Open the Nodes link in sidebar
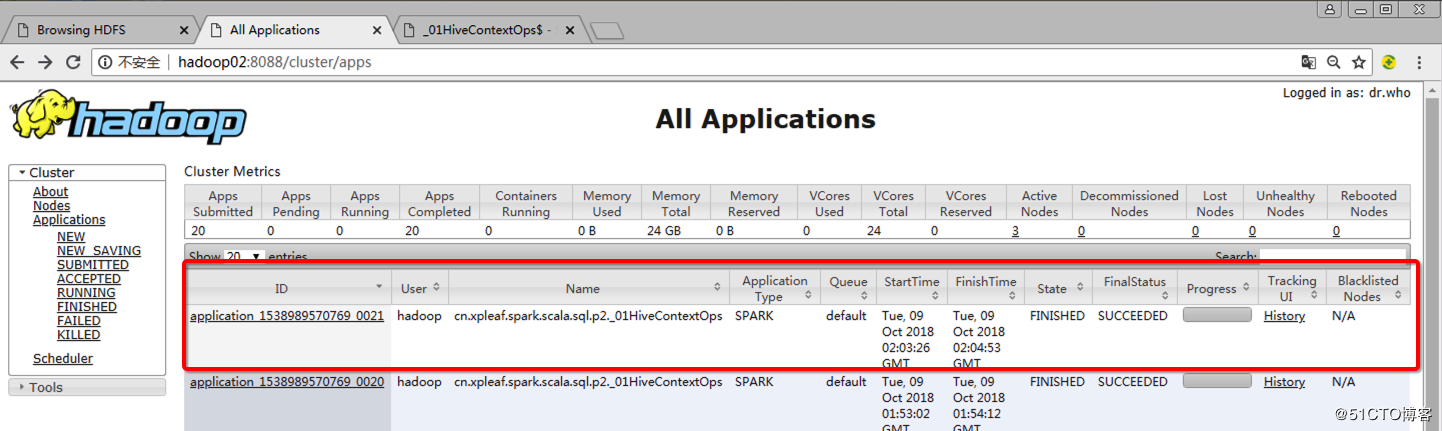This screenshot has height=431, width=1442. 52,206
